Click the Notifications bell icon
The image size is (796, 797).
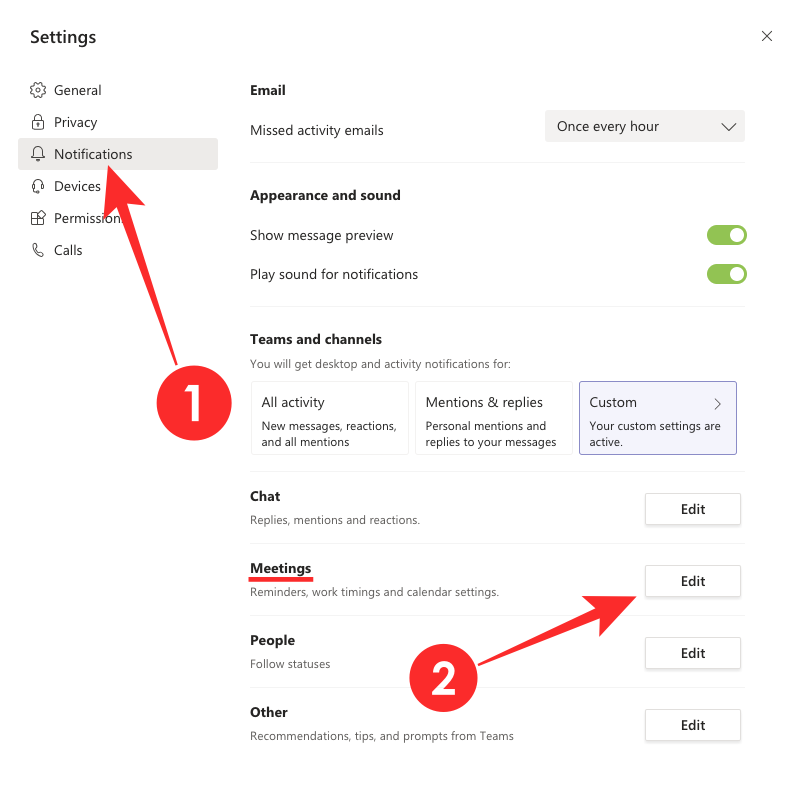(x=38, y=154)
